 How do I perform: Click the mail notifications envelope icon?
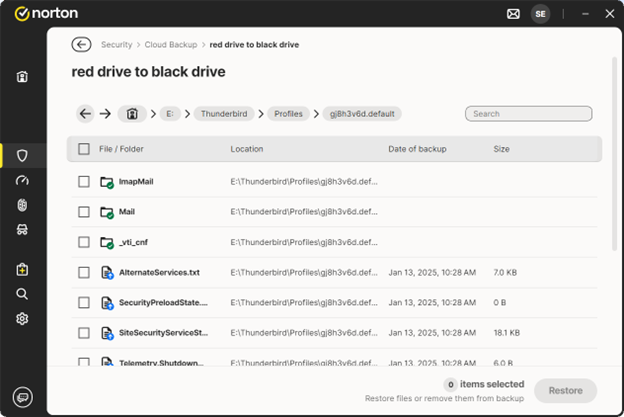pyautogui.click(x=514, y=14)
